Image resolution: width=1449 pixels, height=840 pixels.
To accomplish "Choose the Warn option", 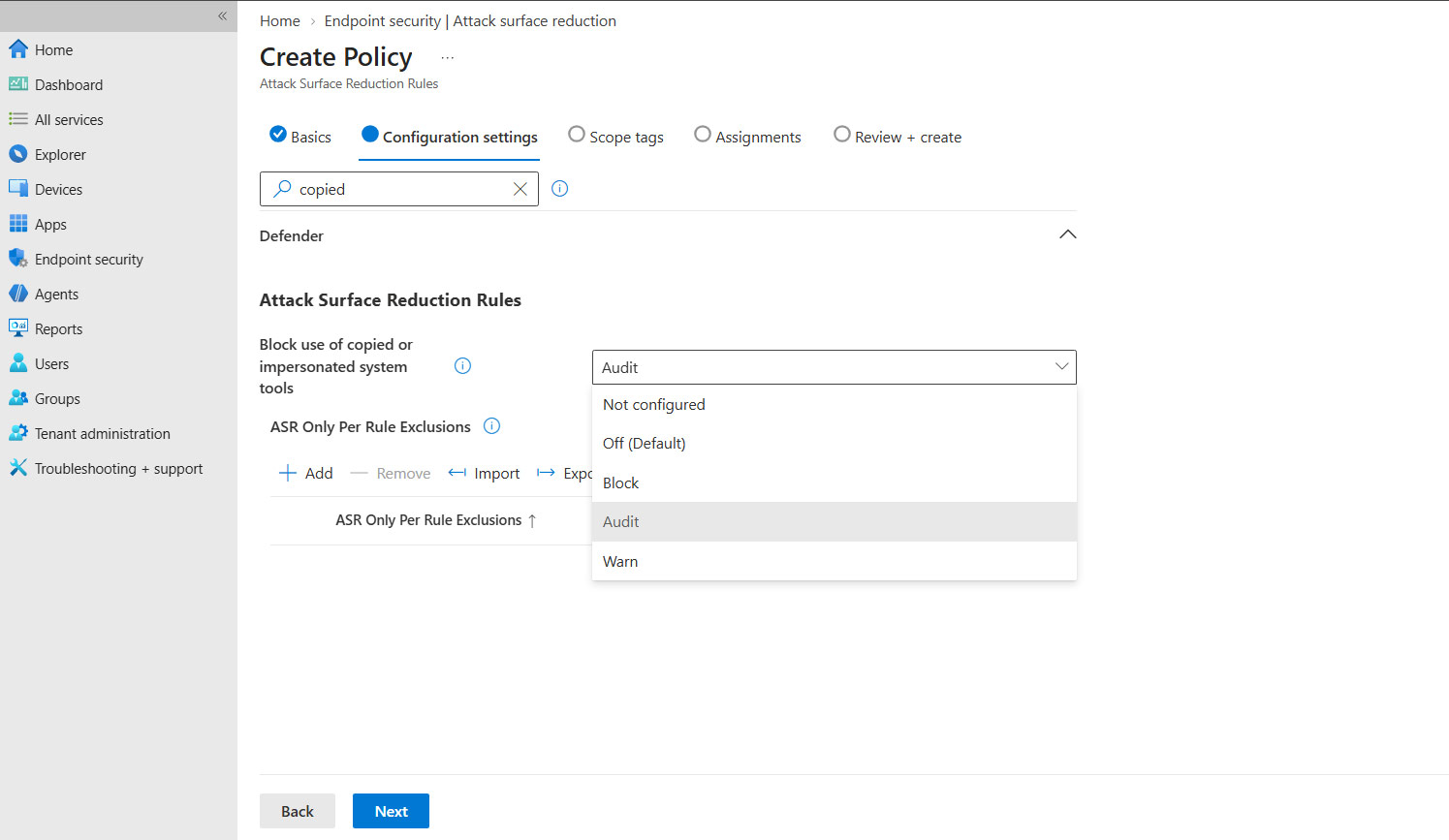I will 835,561.
